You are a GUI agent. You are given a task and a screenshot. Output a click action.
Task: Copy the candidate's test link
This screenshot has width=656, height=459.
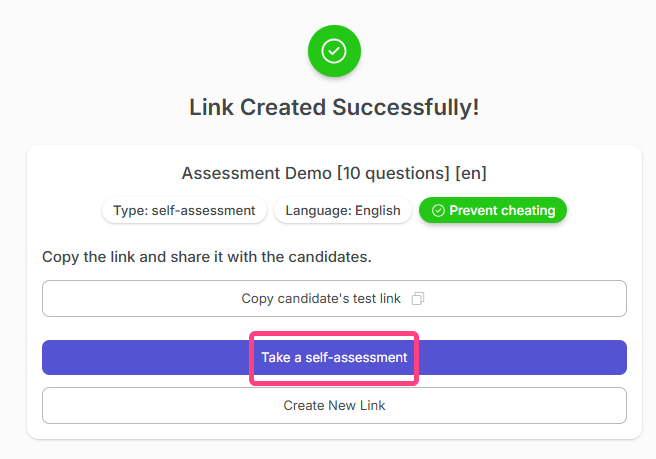334,298
